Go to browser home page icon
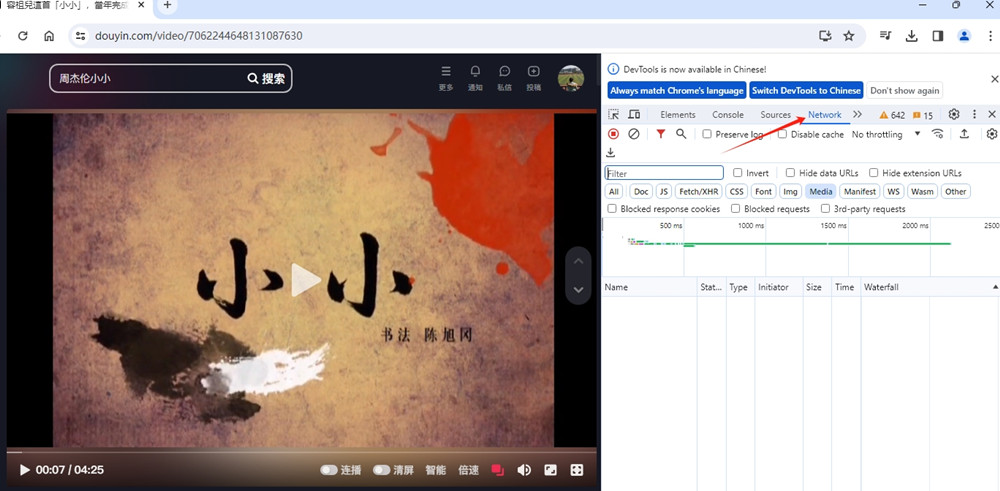The height and width of the screenshot is (491, 1000). click(49, 36)
